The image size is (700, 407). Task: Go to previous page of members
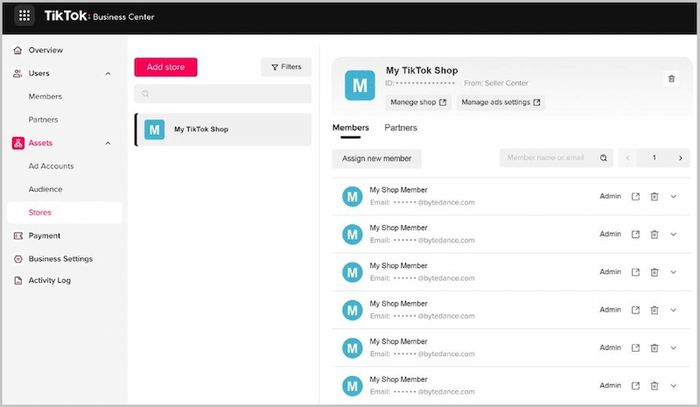coord(628,158)
